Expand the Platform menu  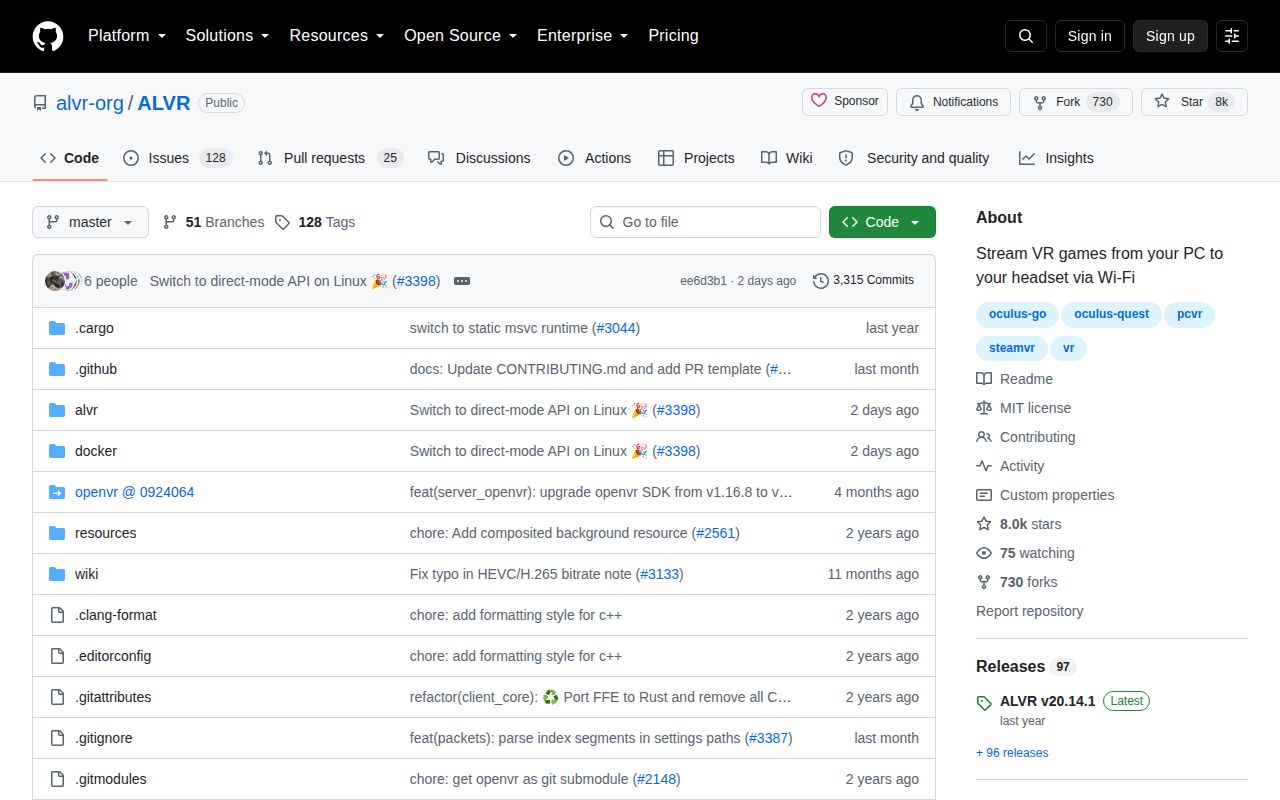127,36
